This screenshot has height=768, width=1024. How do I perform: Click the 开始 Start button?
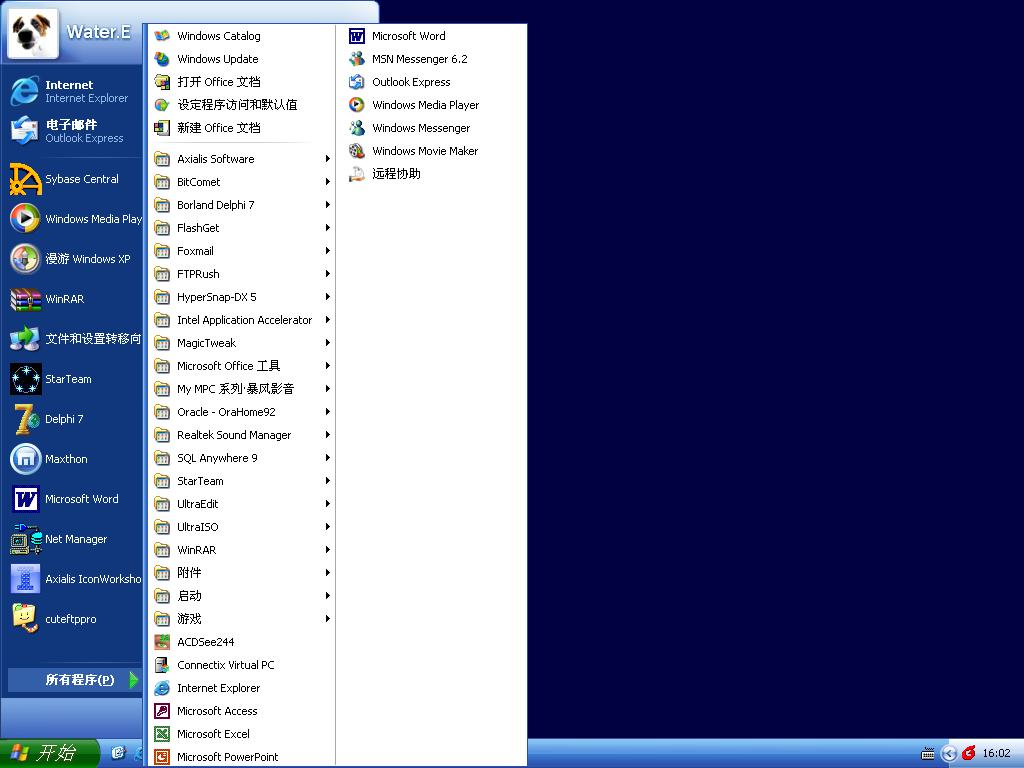coord(49,753)
